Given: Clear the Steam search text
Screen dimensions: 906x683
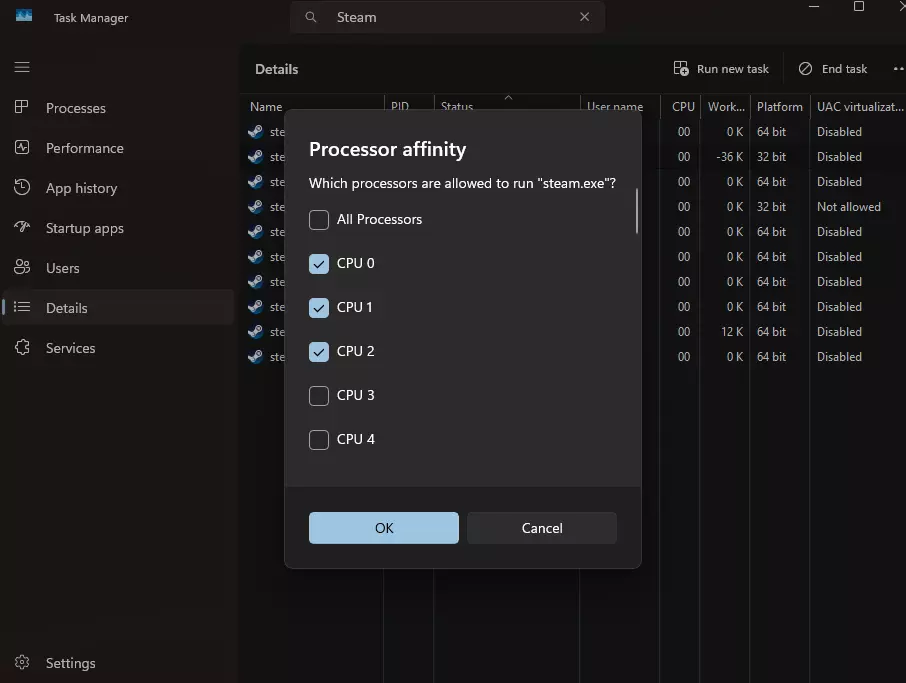Looking at the screenshot, I should point(585,17).
